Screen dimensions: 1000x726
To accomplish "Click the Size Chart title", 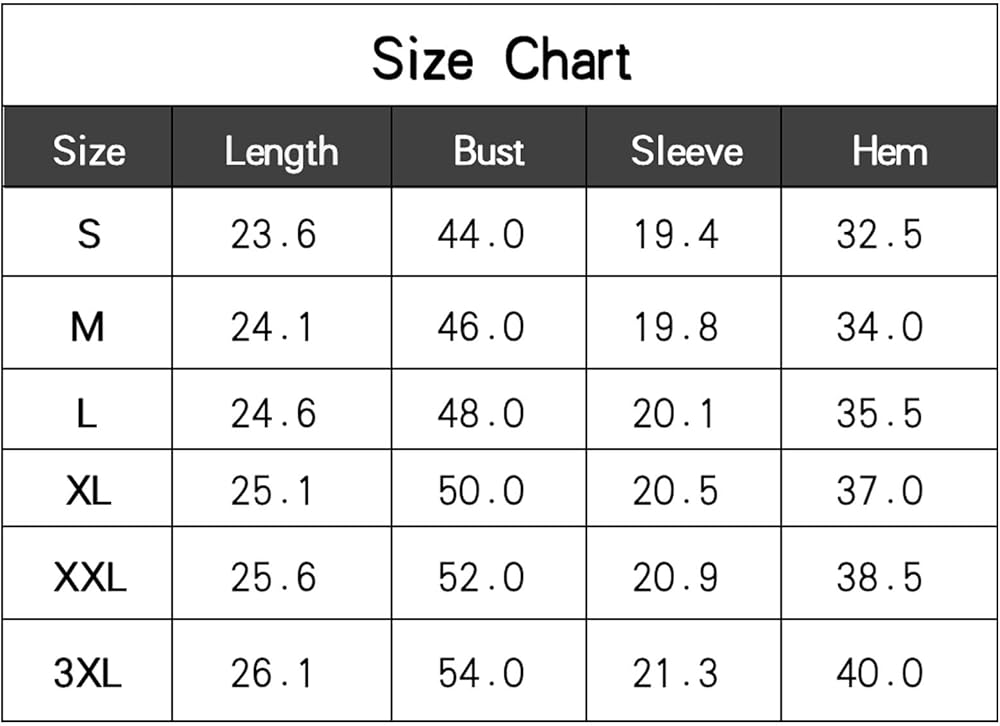I will point(501,59).
